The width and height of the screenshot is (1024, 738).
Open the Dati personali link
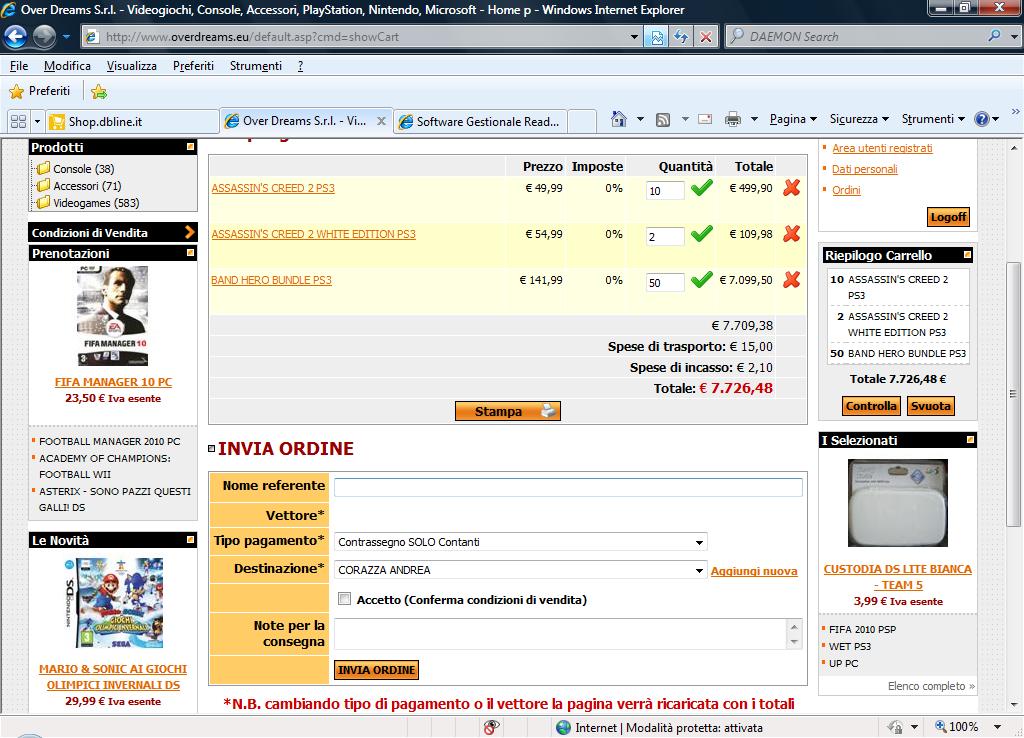click(865, 169)
